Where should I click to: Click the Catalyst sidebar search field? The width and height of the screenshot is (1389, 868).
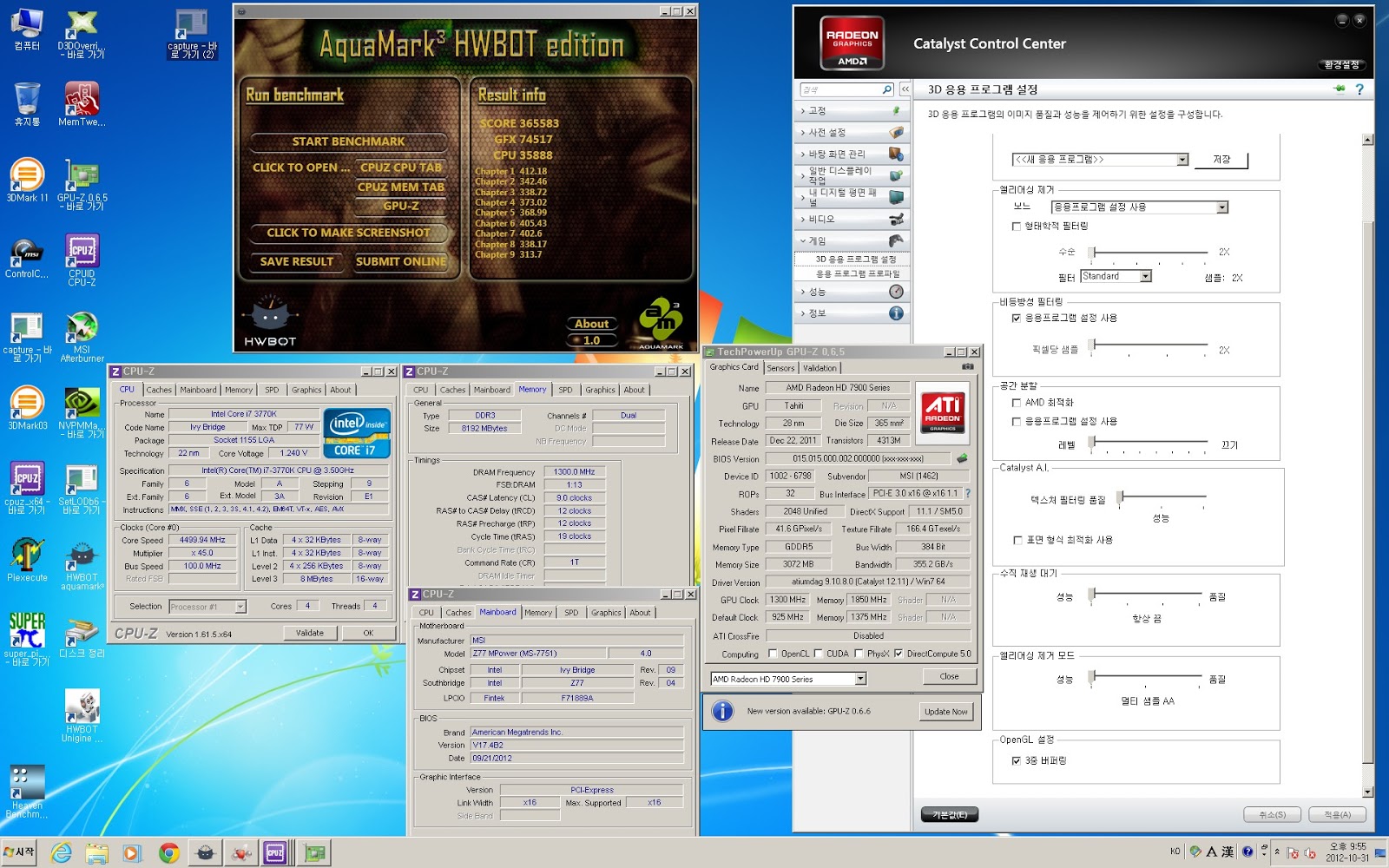coord(839,89)
